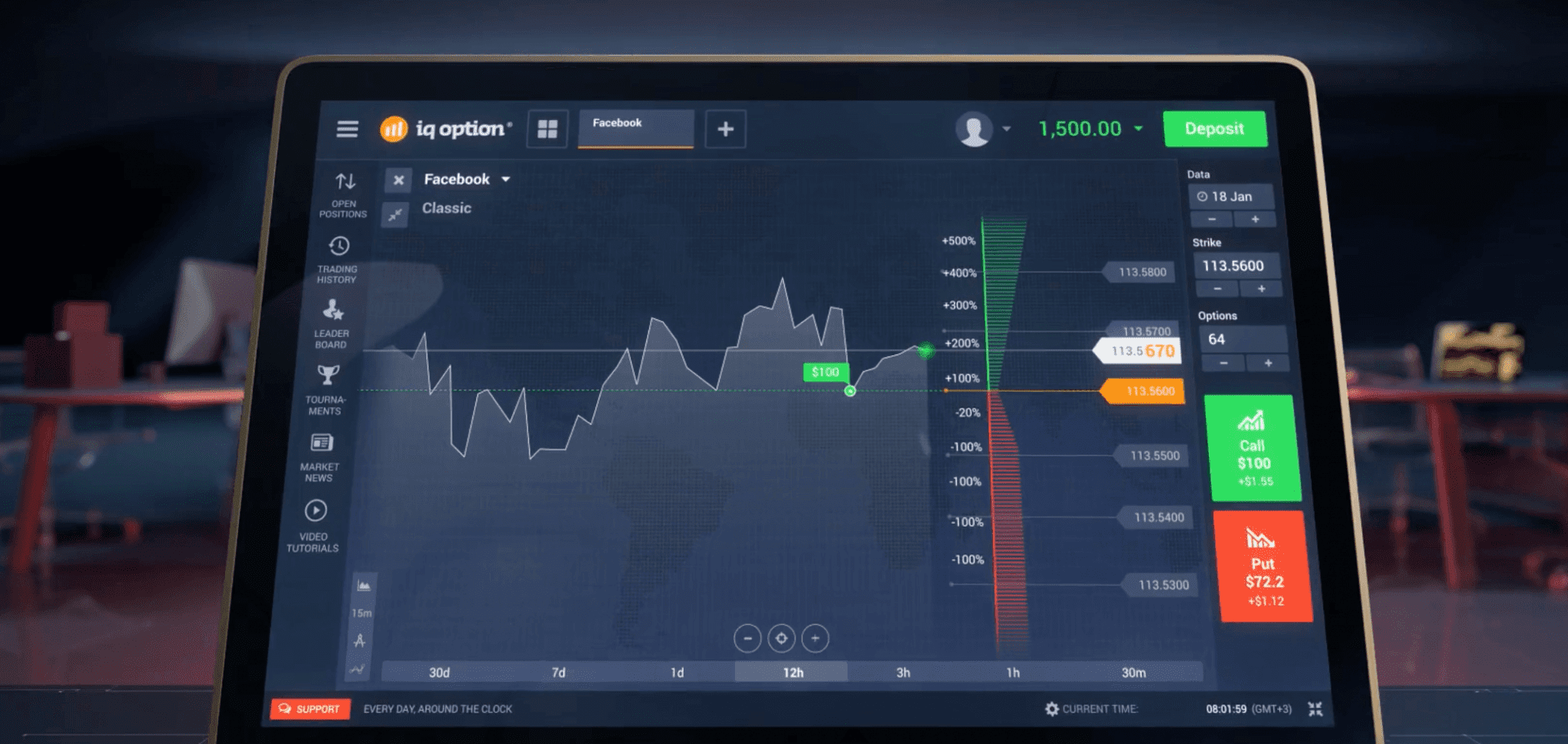Select the 113.5500 strike price
This screenshot has width=1568, height=744.
[1152, 455]
